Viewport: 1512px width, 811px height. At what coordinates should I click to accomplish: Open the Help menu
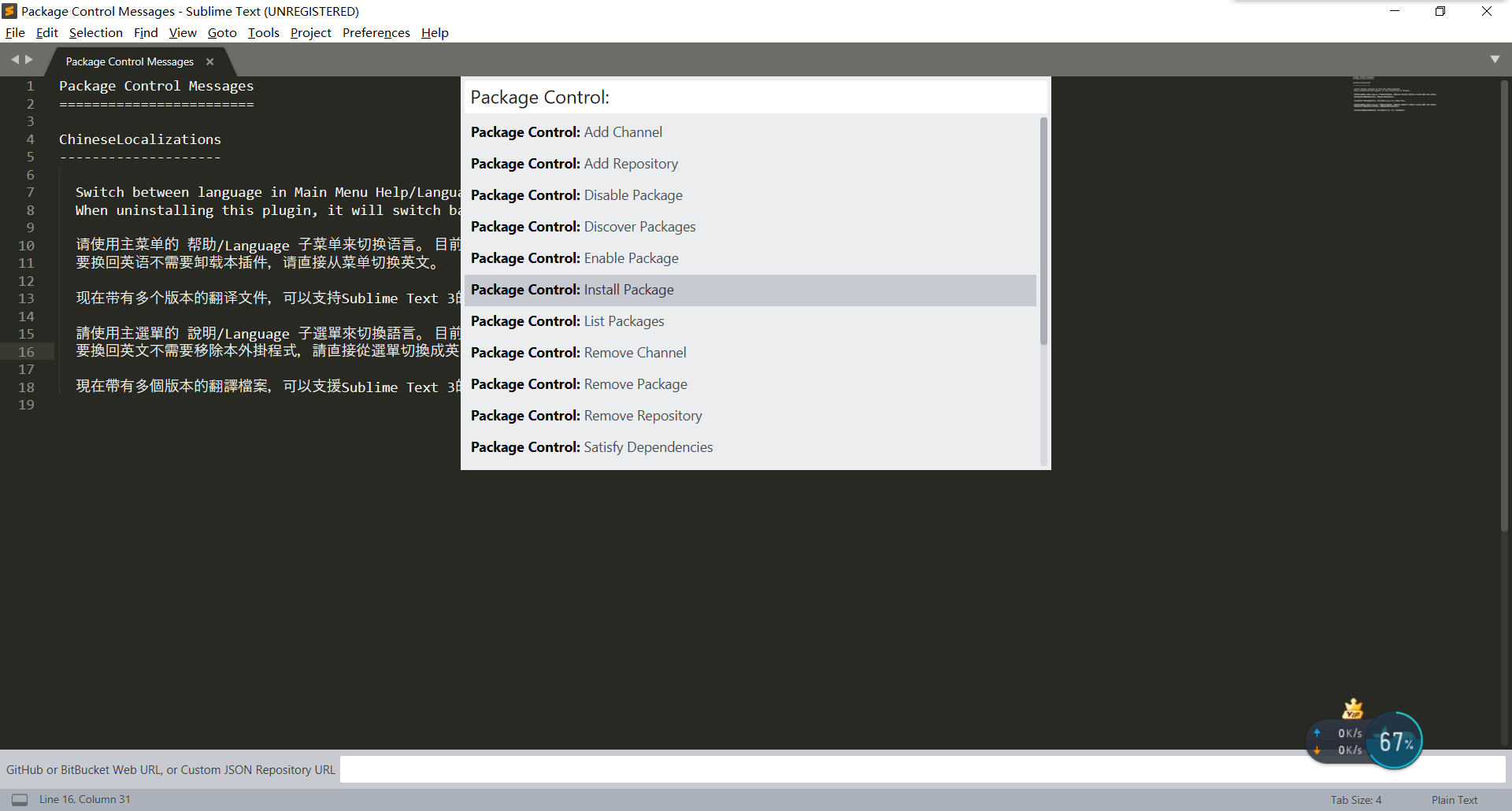pos(435,32)
